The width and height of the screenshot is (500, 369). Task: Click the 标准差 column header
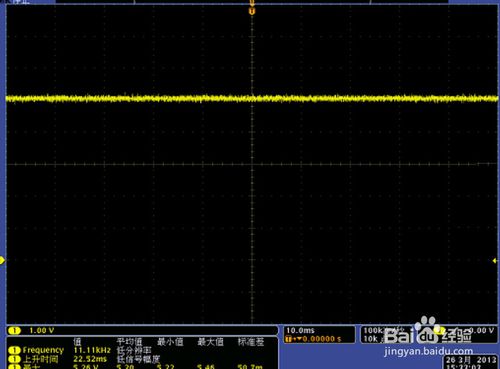251,342
